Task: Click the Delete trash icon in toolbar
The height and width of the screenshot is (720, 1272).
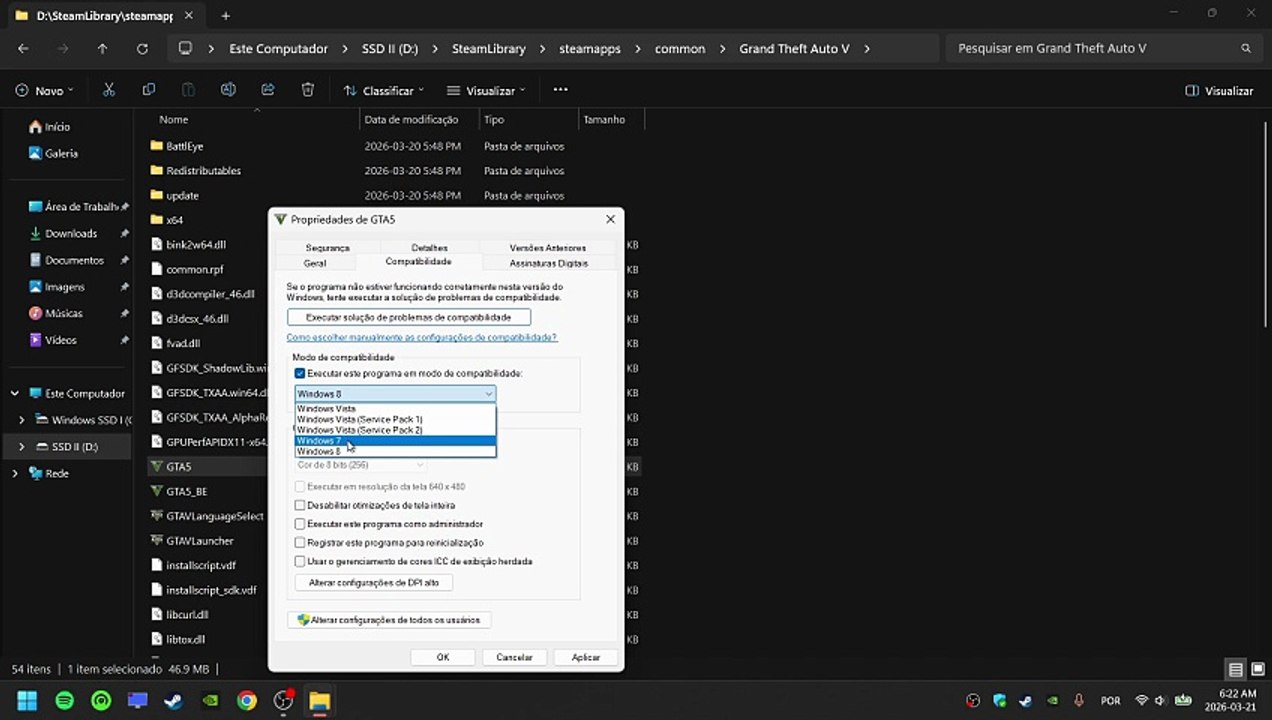Action: click(308, 90)
